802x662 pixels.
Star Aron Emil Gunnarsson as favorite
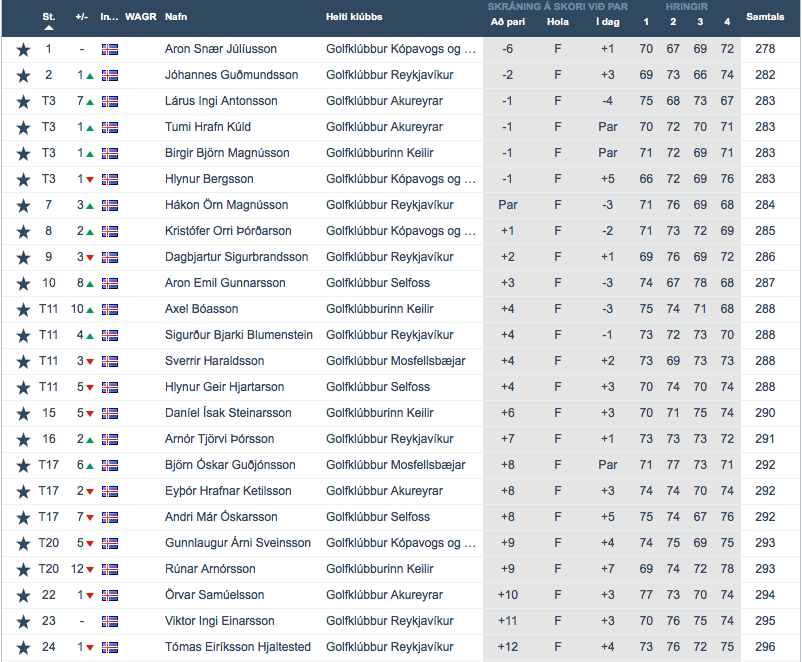coord(23,283)
